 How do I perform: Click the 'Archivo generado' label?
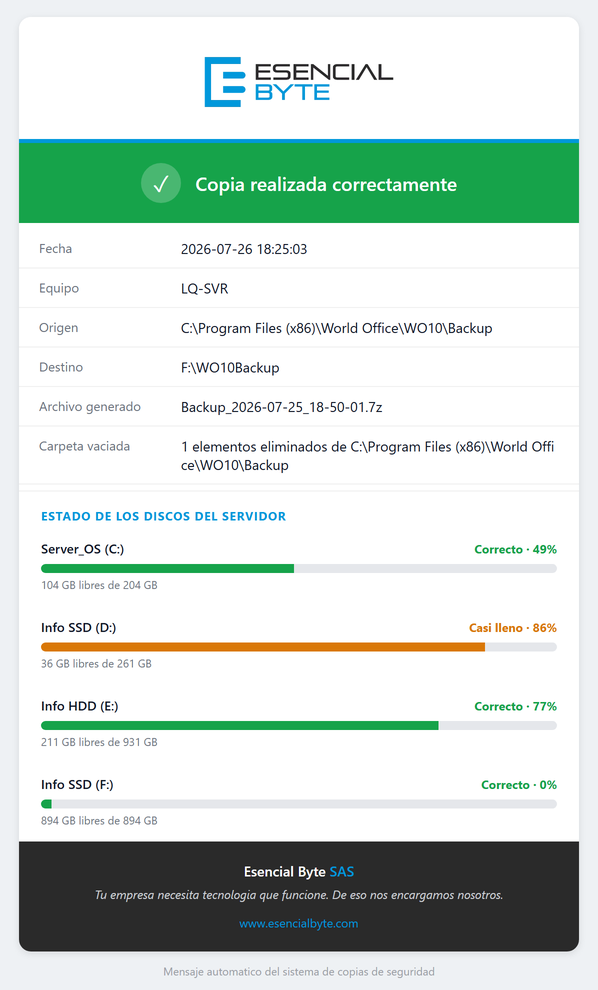(90, 407)
